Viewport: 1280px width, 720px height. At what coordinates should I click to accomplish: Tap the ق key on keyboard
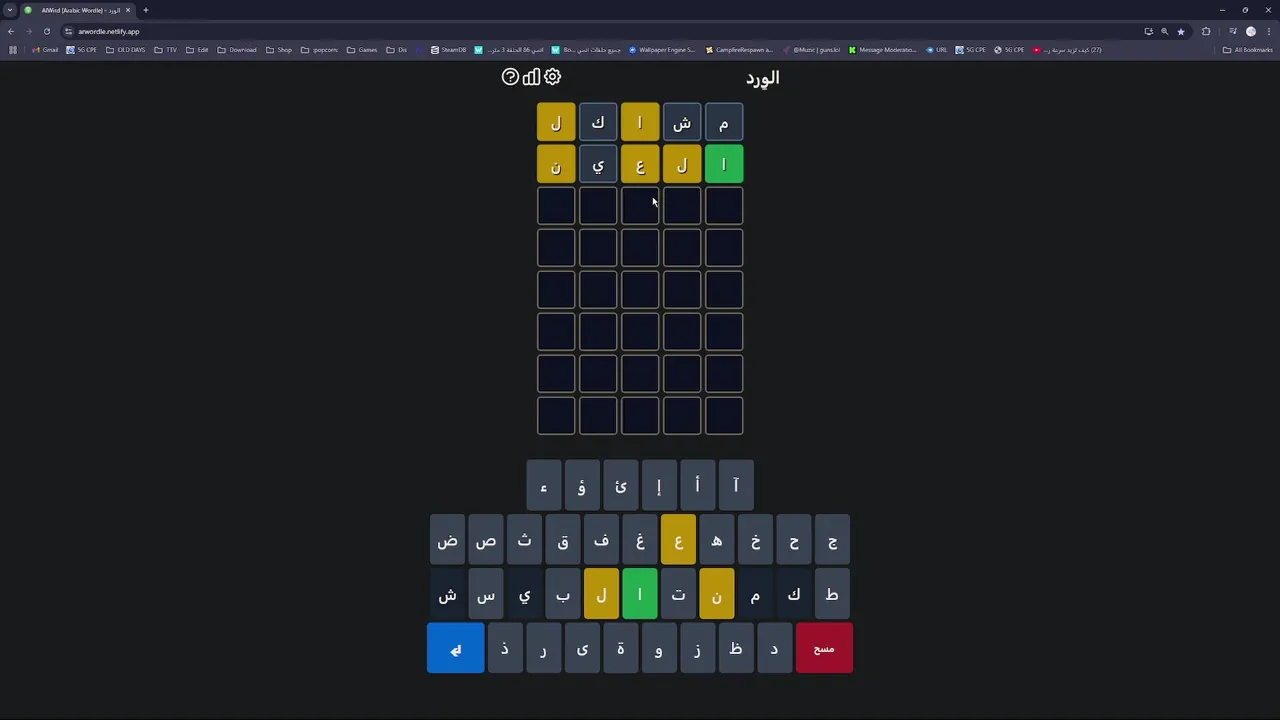563,540
